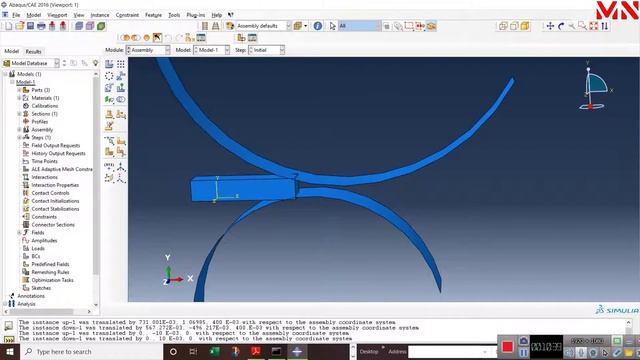Expand the Materials (1) tree node
The width and height of the screenshot is (640, 360).
(x=19, y=98)
